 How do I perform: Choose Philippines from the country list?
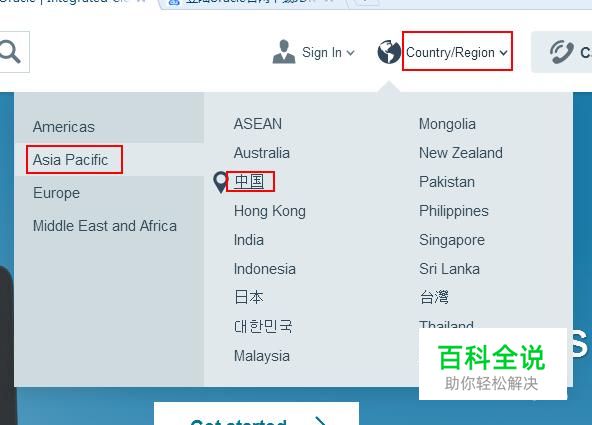click(x=454, y=211)
